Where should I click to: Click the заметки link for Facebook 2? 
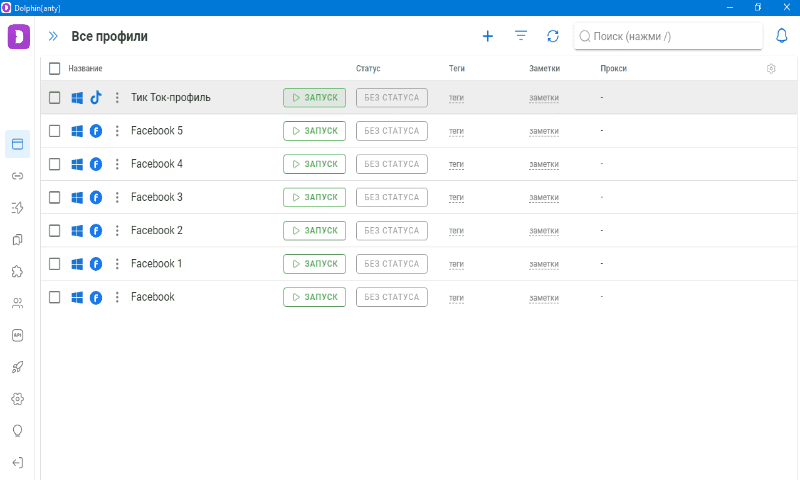click(x=544, y=231)
